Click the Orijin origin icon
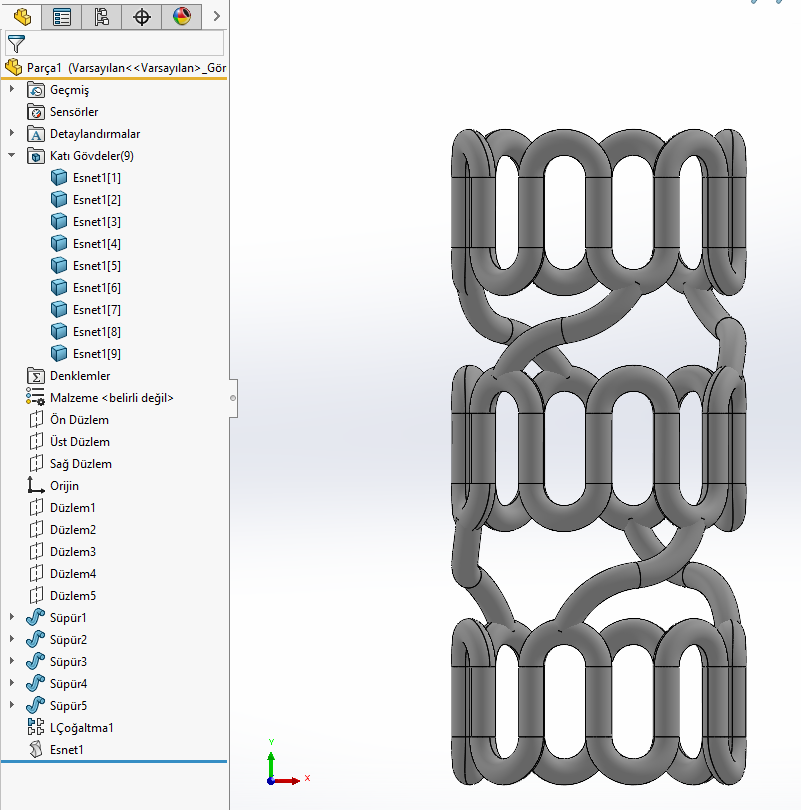801x810 pixels. (x=36, y=486)
